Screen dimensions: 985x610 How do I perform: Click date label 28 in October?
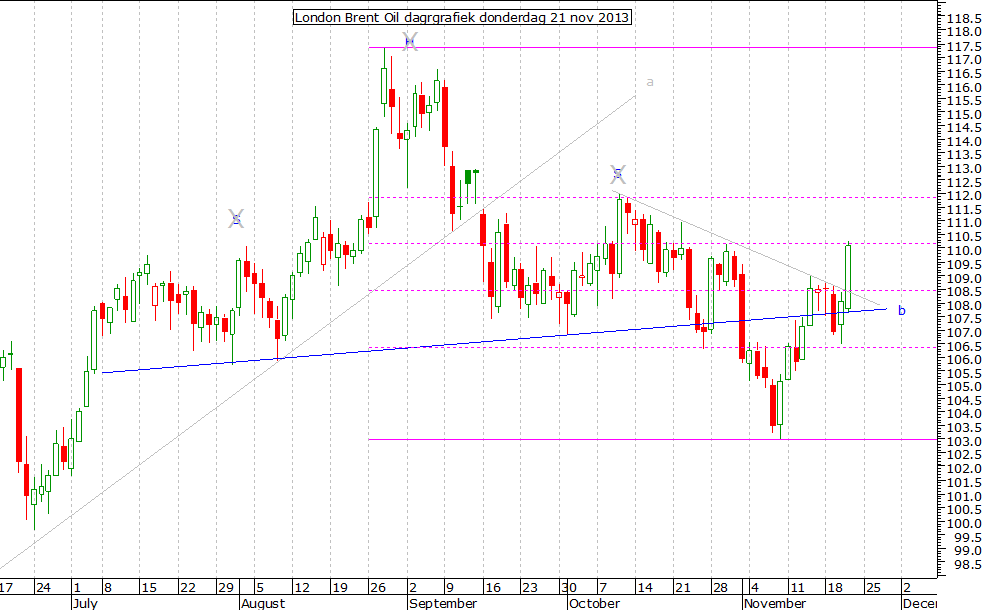click(720, 588)
